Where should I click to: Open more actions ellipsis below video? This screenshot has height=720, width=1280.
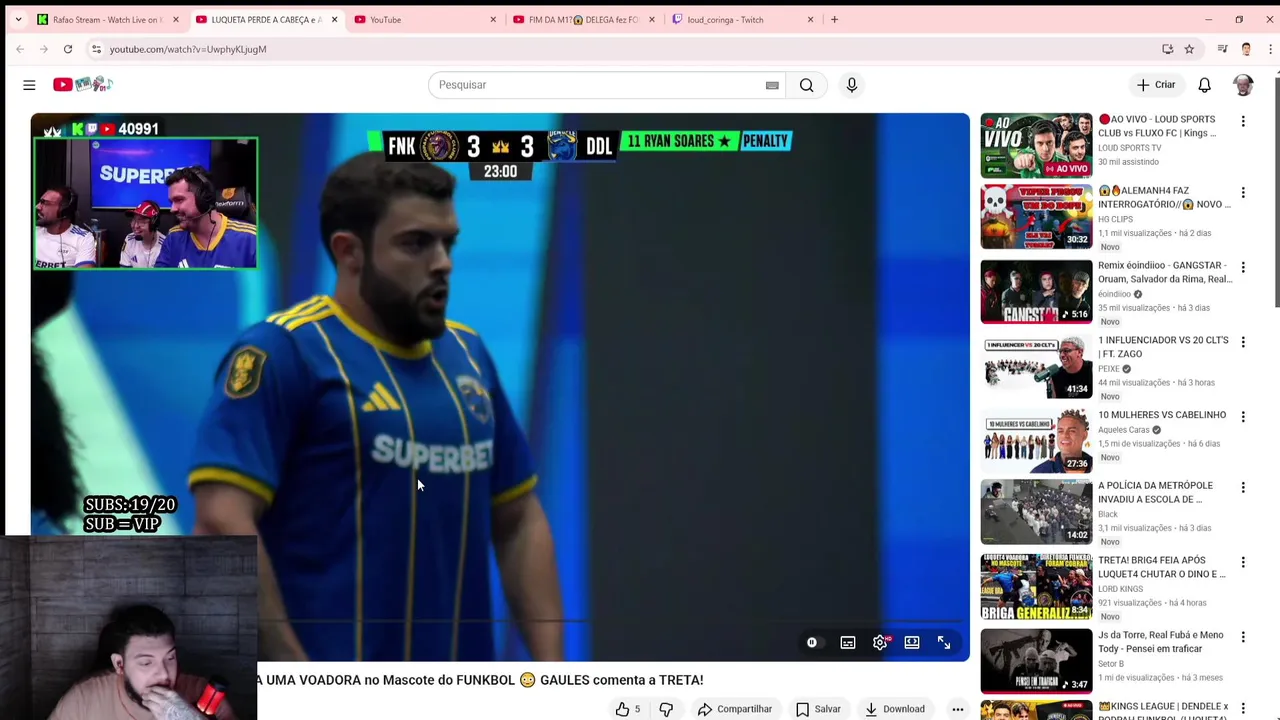(x=957, y=709)
